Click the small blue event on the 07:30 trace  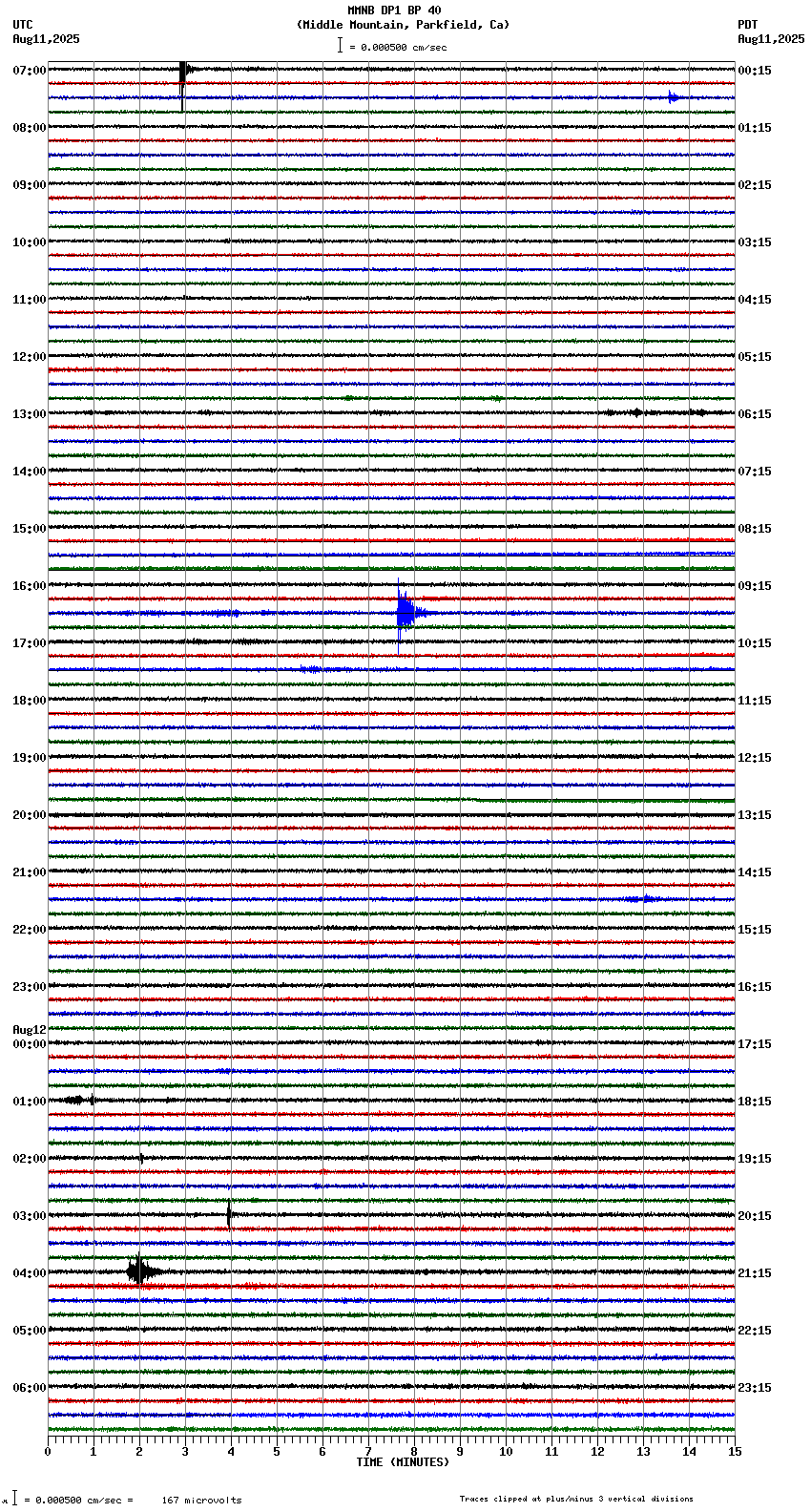click(x=674, y=97)
